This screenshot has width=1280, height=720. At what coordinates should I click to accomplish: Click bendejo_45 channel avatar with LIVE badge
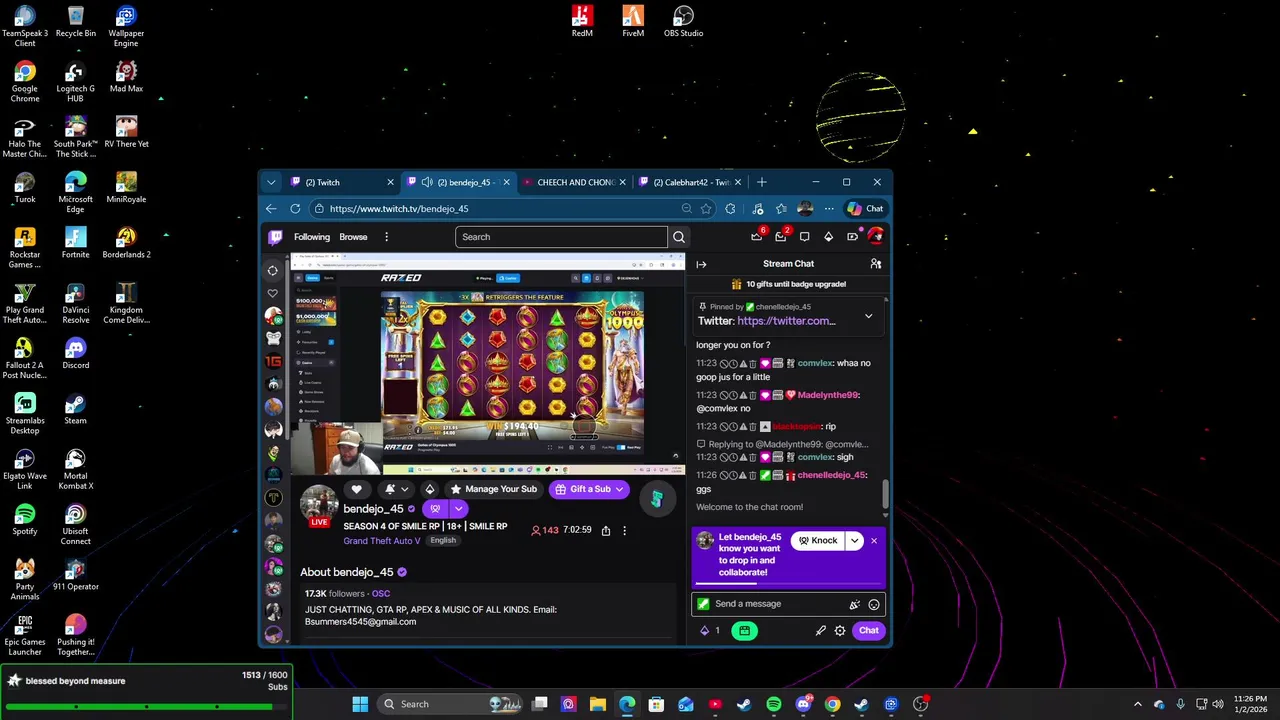point(319,505)
